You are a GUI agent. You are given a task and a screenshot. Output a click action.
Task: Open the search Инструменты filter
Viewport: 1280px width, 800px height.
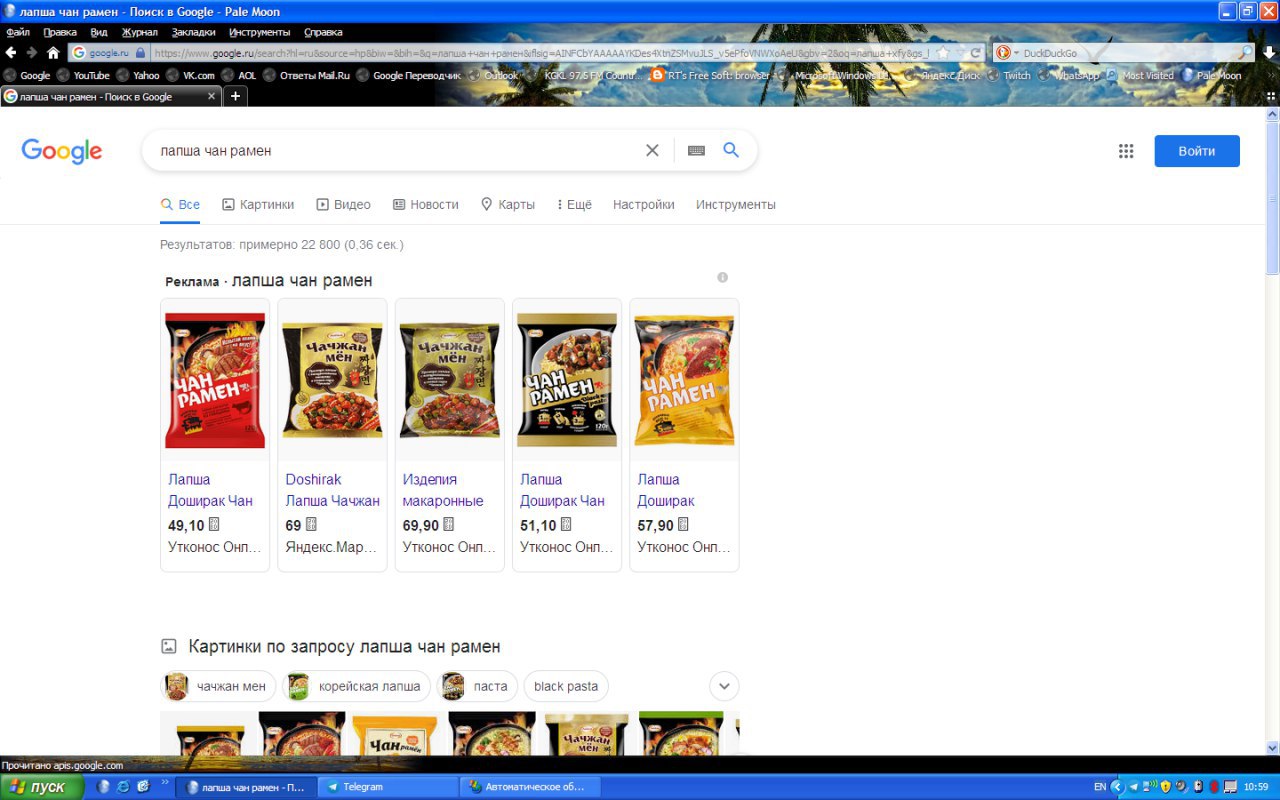(736, 204)
